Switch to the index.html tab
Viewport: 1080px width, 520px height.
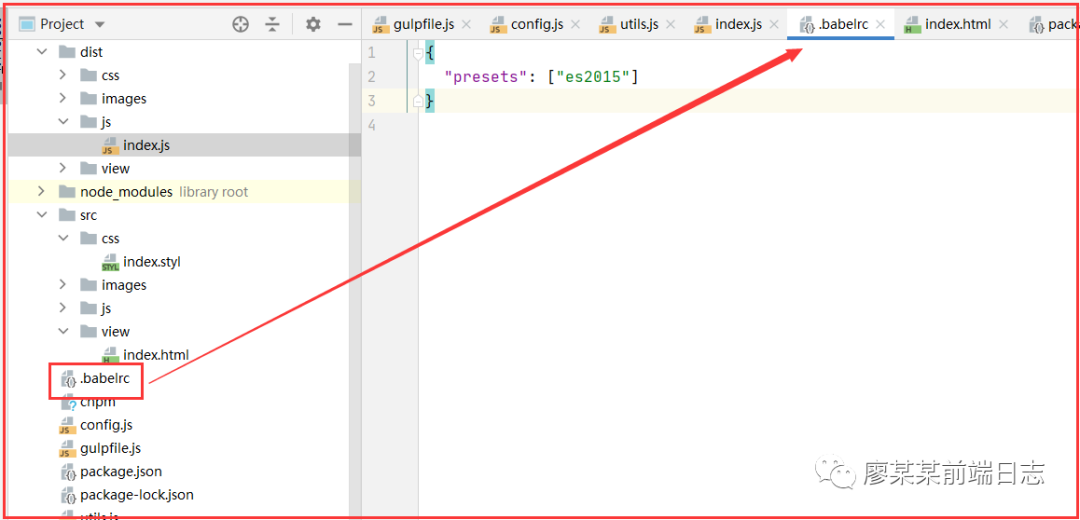958,24
